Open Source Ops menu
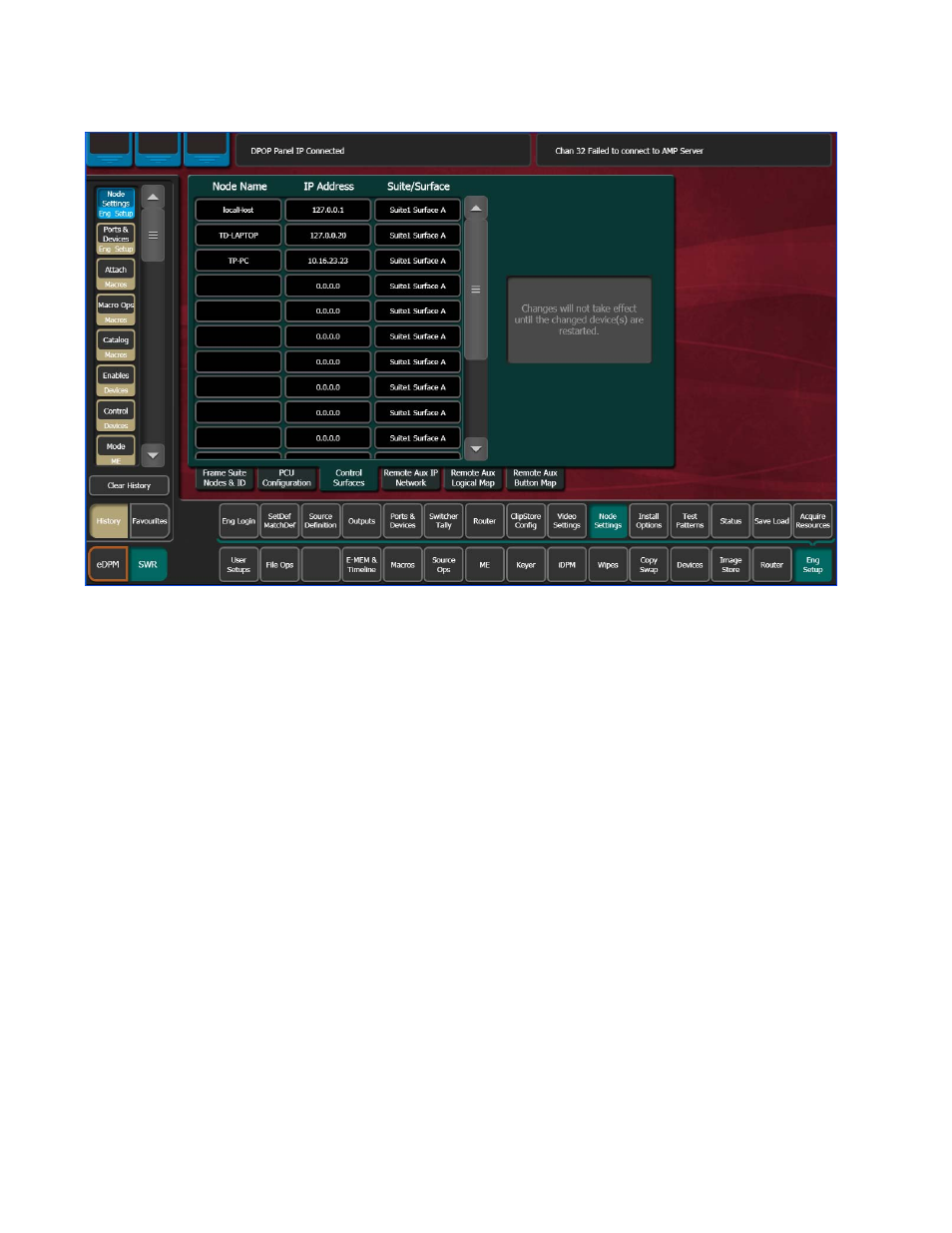Viewport: 952px width, 1233px height. click(443, 564)
